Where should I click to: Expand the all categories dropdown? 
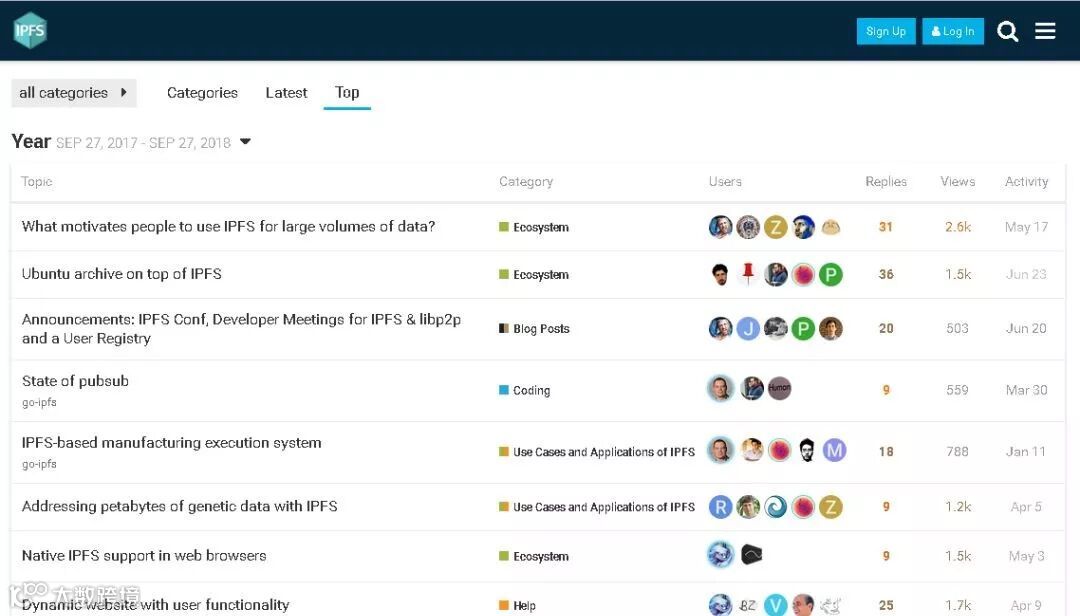74,92
